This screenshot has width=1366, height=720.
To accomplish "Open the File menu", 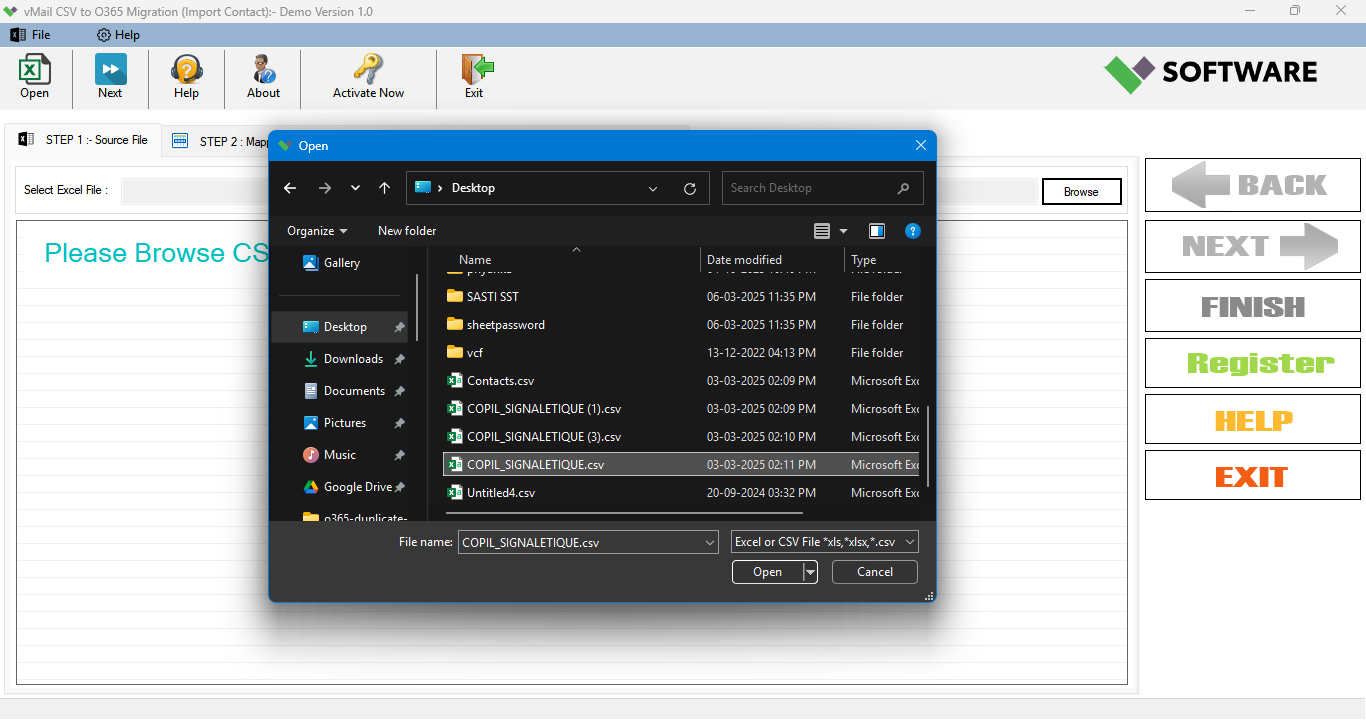I will (x=30, y=35).
